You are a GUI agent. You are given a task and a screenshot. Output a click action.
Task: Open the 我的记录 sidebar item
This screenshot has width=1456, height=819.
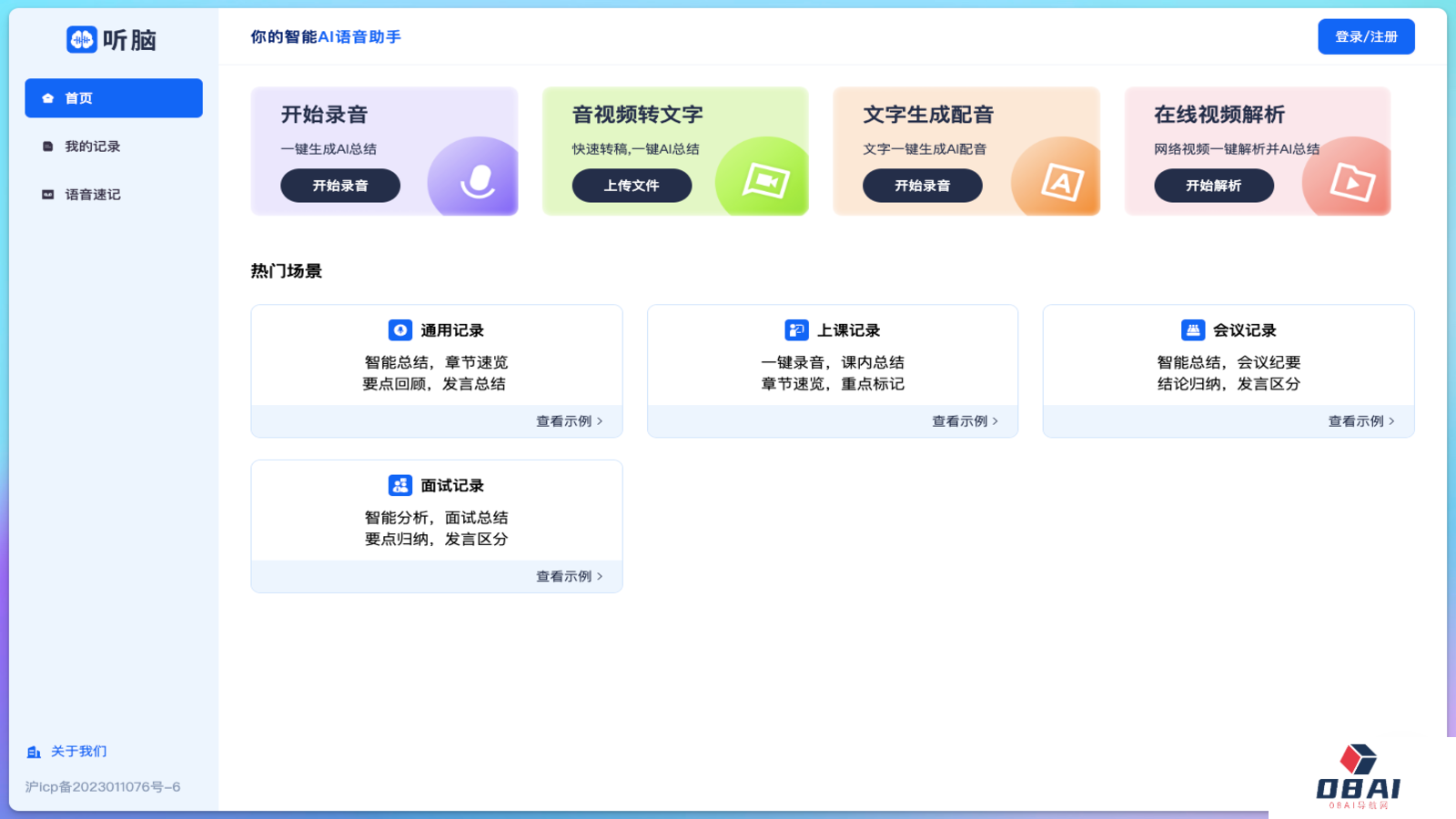coord(90,146)
